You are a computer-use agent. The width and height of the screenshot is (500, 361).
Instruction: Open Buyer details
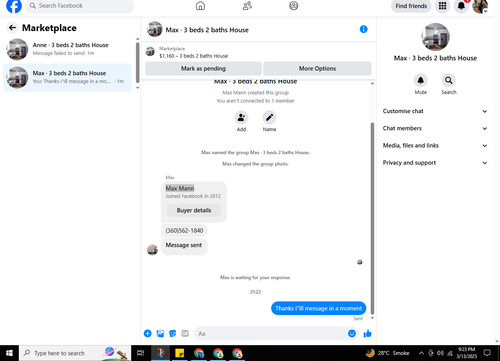(x=194, y=210)
